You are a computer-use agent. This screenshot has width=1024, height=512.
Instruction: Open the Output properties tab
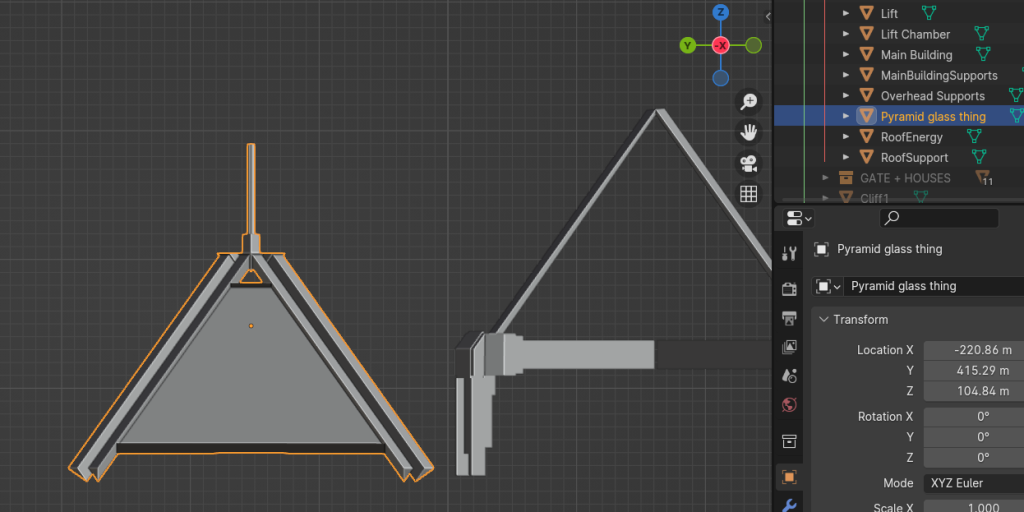pyautogui.click(x=789, y=318)
